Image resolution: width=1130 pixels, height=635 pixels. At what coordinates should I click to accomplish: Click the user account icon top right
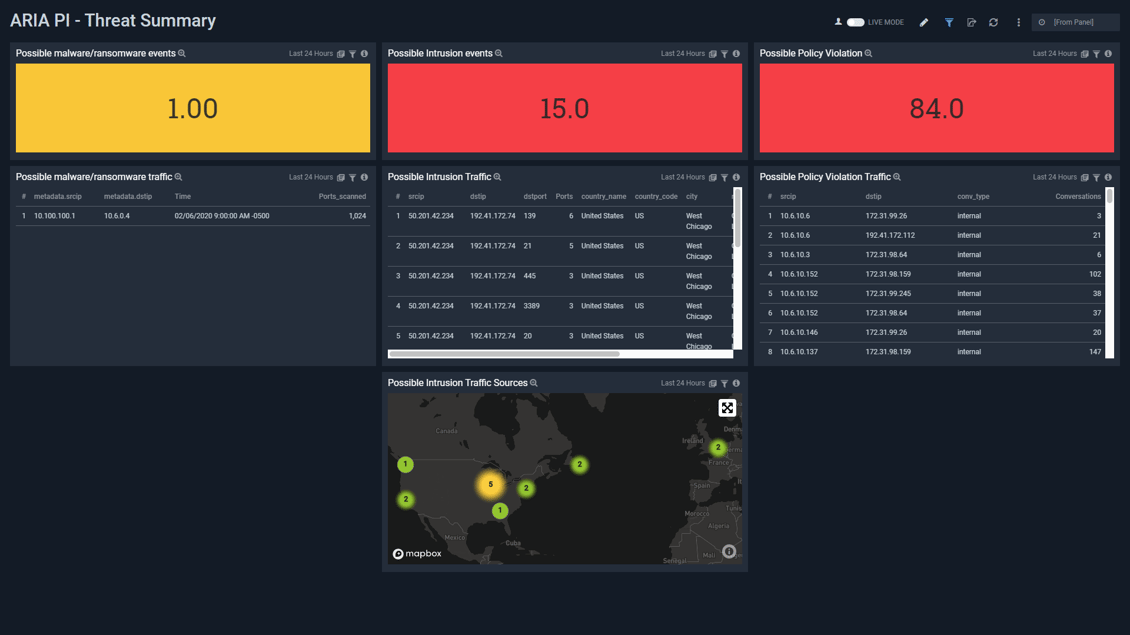point(839,22)
